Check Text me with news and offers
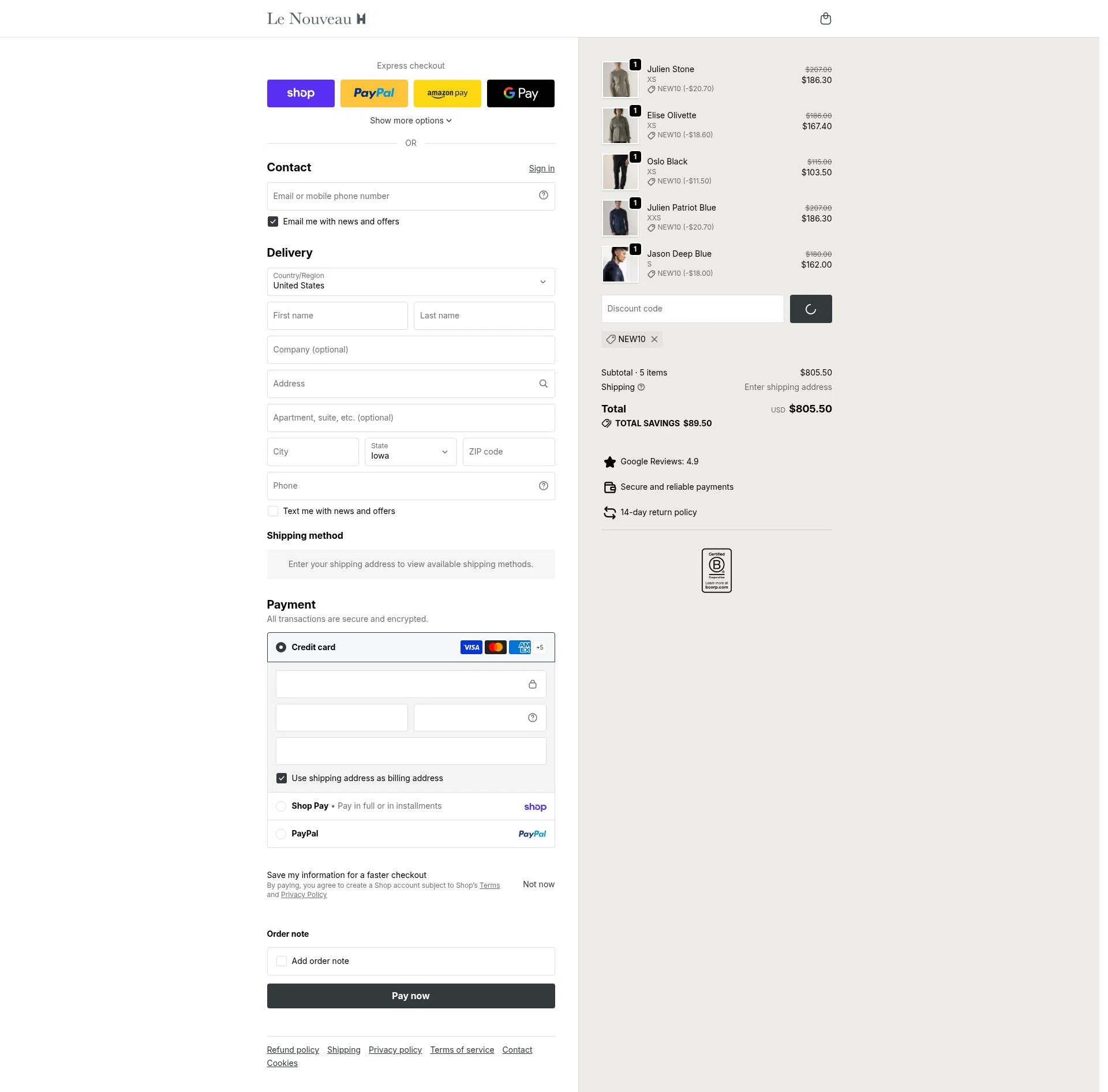The height and width of the screenshot is (1092, 1108). 273,511
